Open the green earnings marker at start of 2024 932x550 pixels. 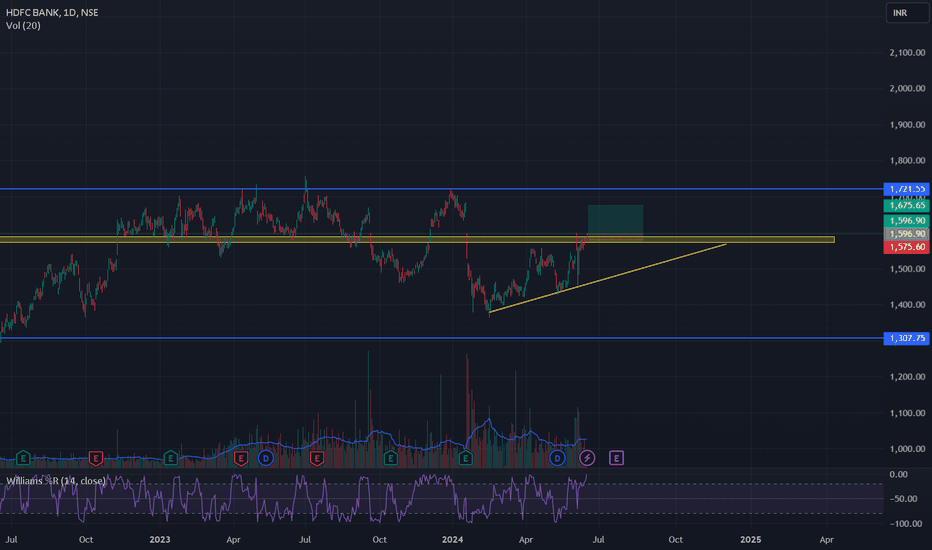point(465,458)
